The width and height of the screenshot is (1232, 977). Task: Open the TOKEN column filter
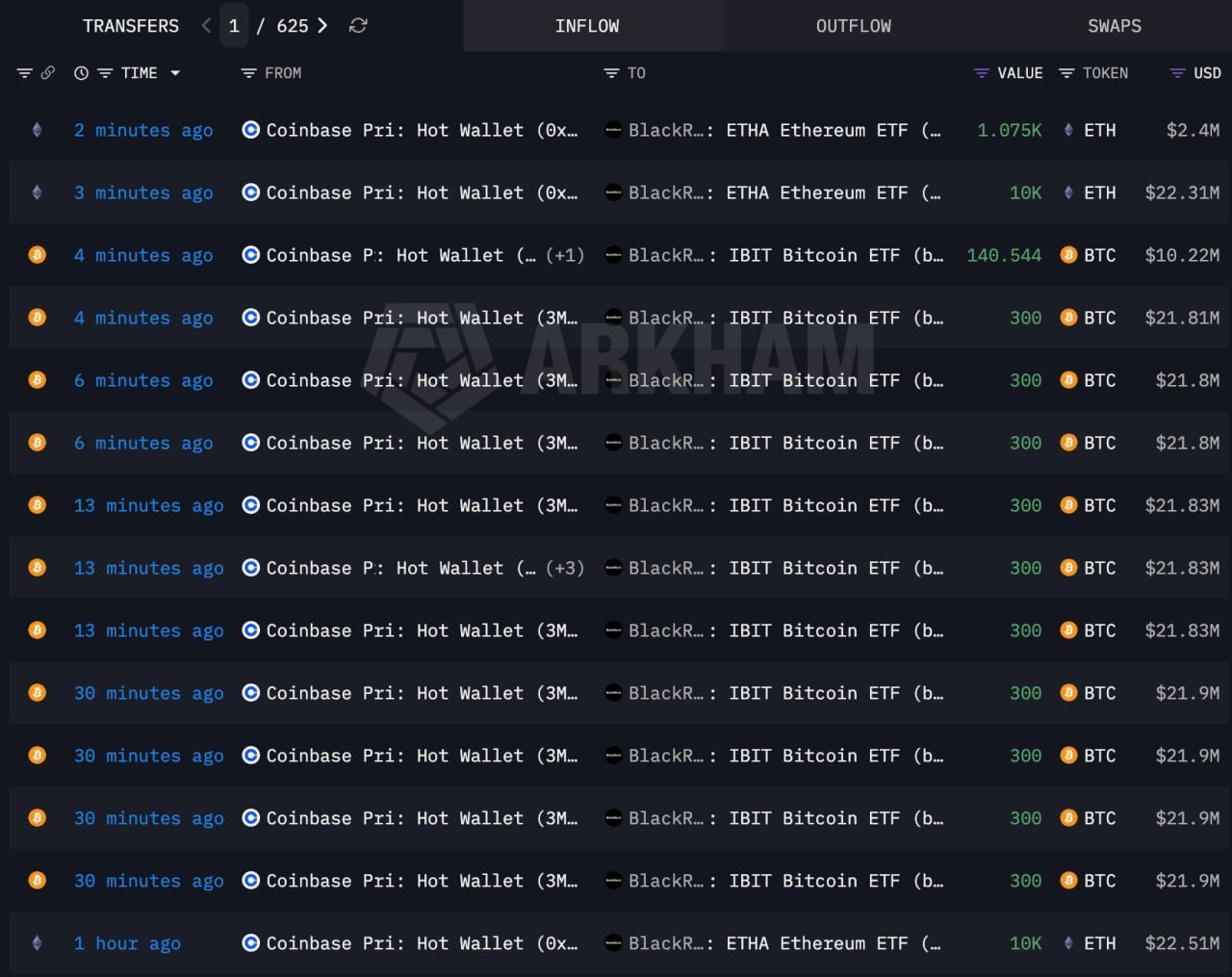pyautogui.click(x=1066, y=73)
